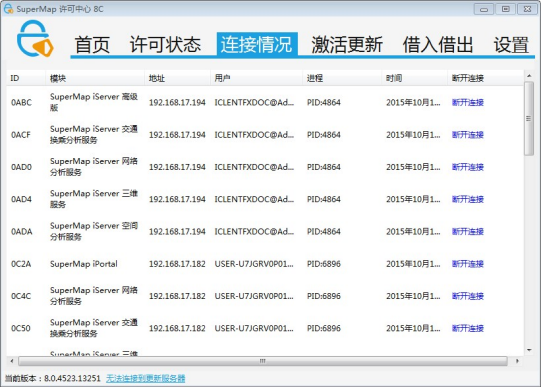This screenshot has height=387, width=541.
Task: Select the iServer 三维服务 cell in row 0AD4
Action: pos(94,199)
